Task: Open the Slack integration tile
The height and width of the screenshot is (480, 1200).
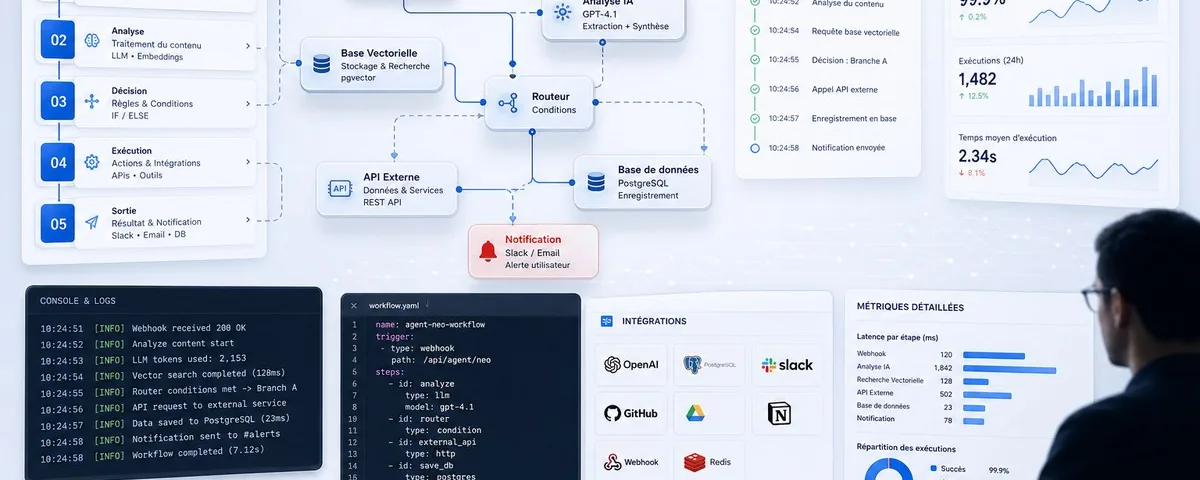Action: point(787,365)
